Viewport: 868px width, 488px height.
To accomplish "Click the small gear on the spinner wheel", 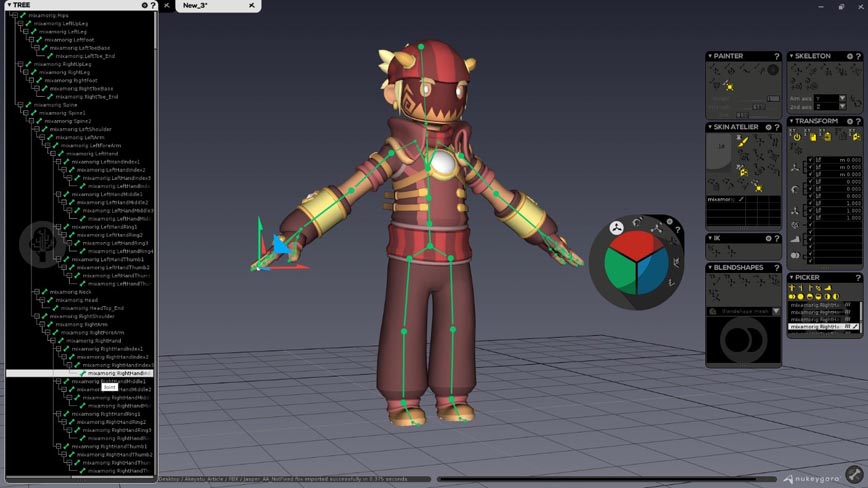I will click(x=669, y=222).
